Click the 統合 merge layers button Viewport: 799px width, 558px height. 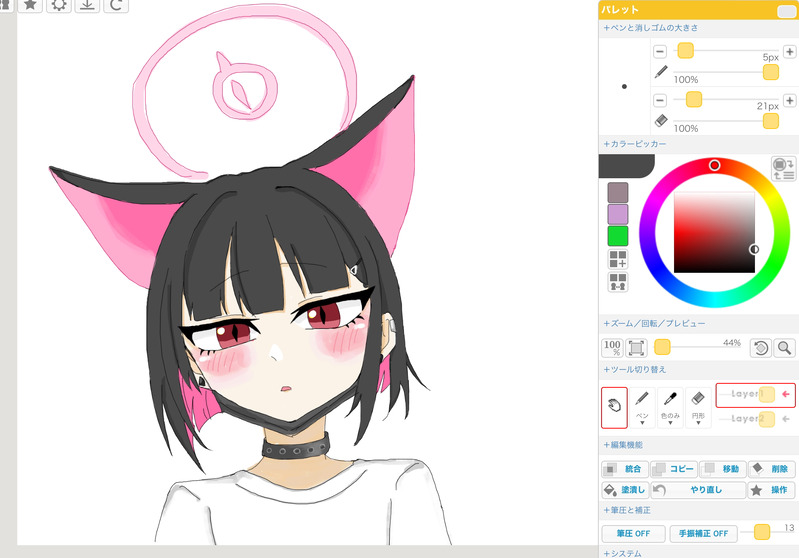tap(625, 469)
